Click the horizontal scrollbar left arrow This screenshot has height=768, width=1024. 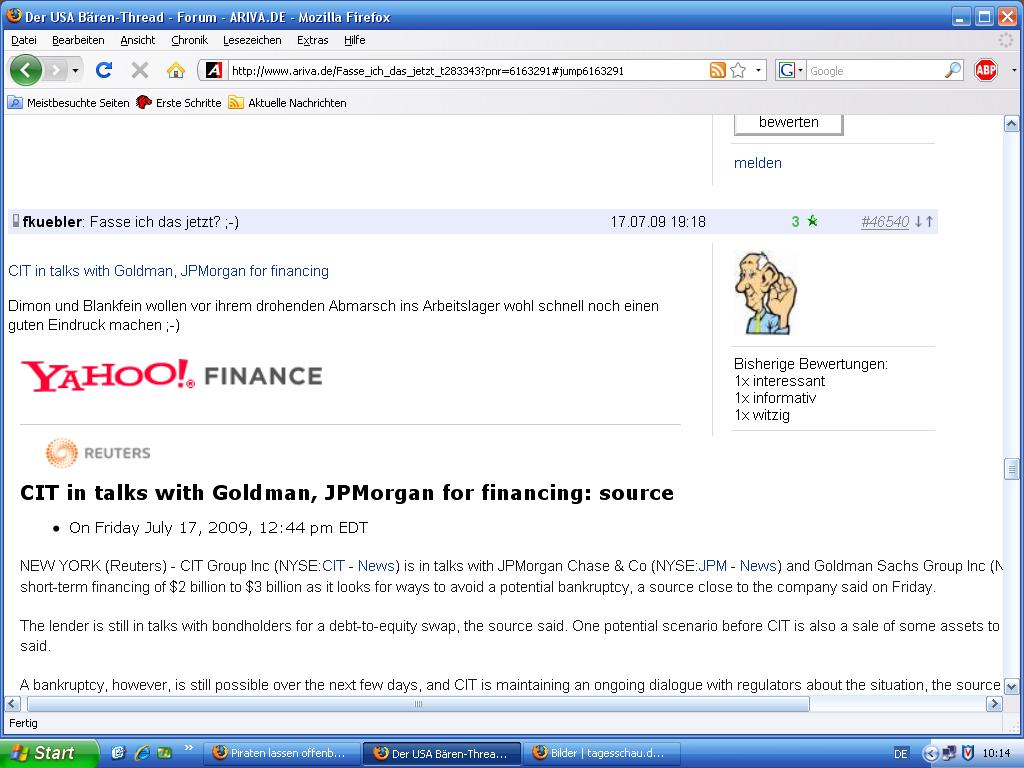point(12,704)
